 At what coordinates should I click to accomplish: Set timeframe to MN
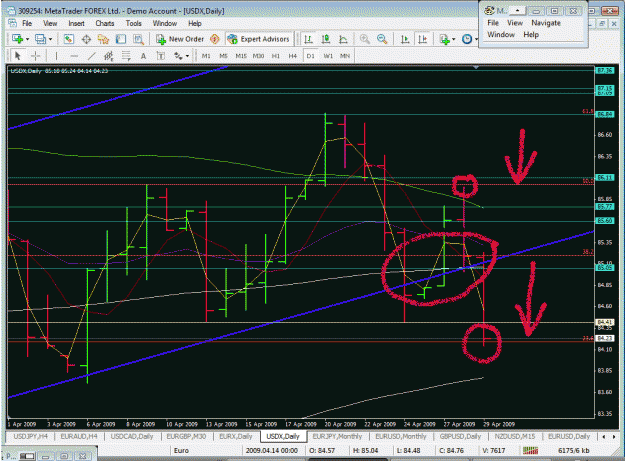[345, 56]
